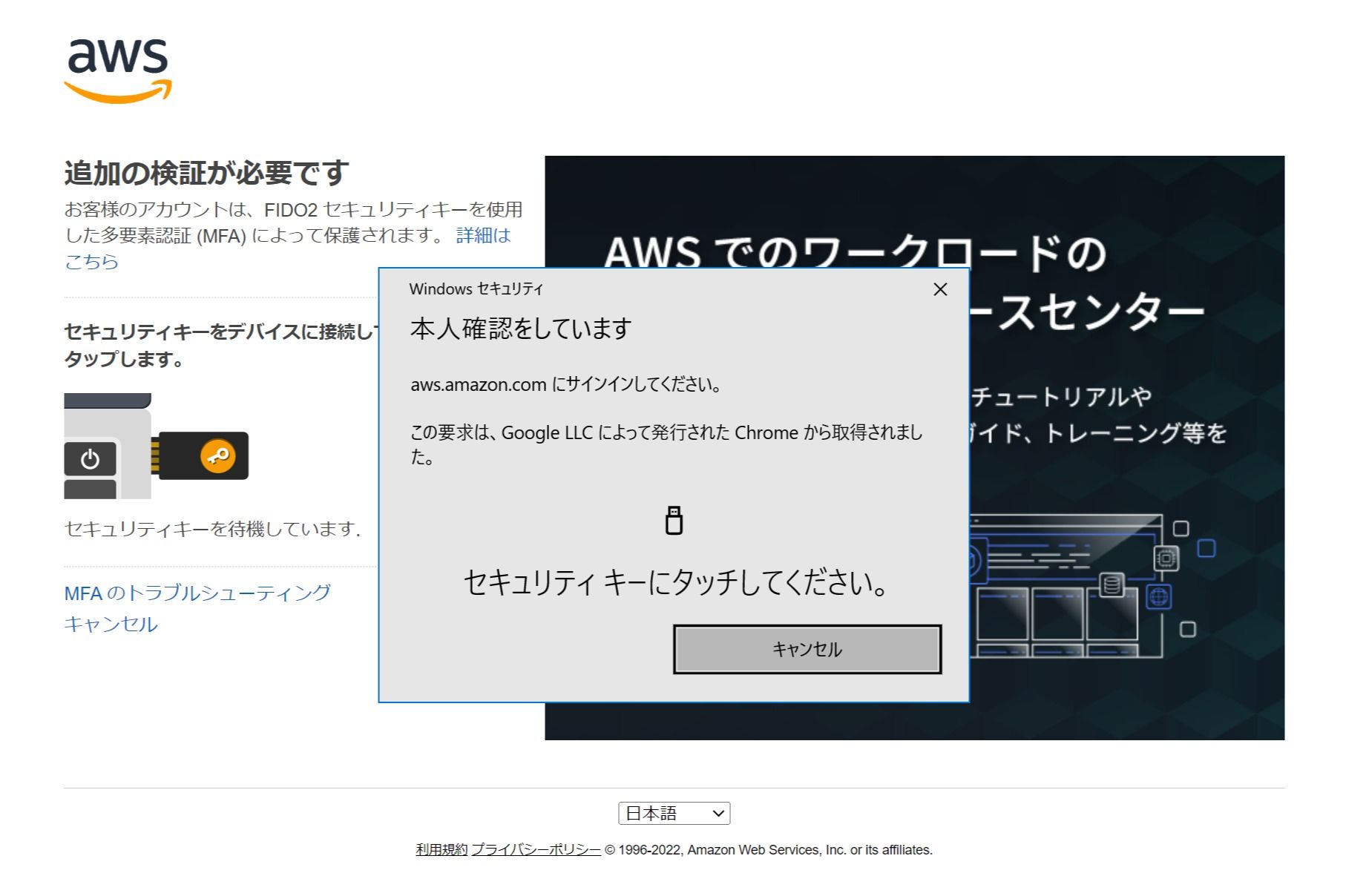
Task: Click セキュリティ キーにタッチしてください message
Action: (675, 582)
